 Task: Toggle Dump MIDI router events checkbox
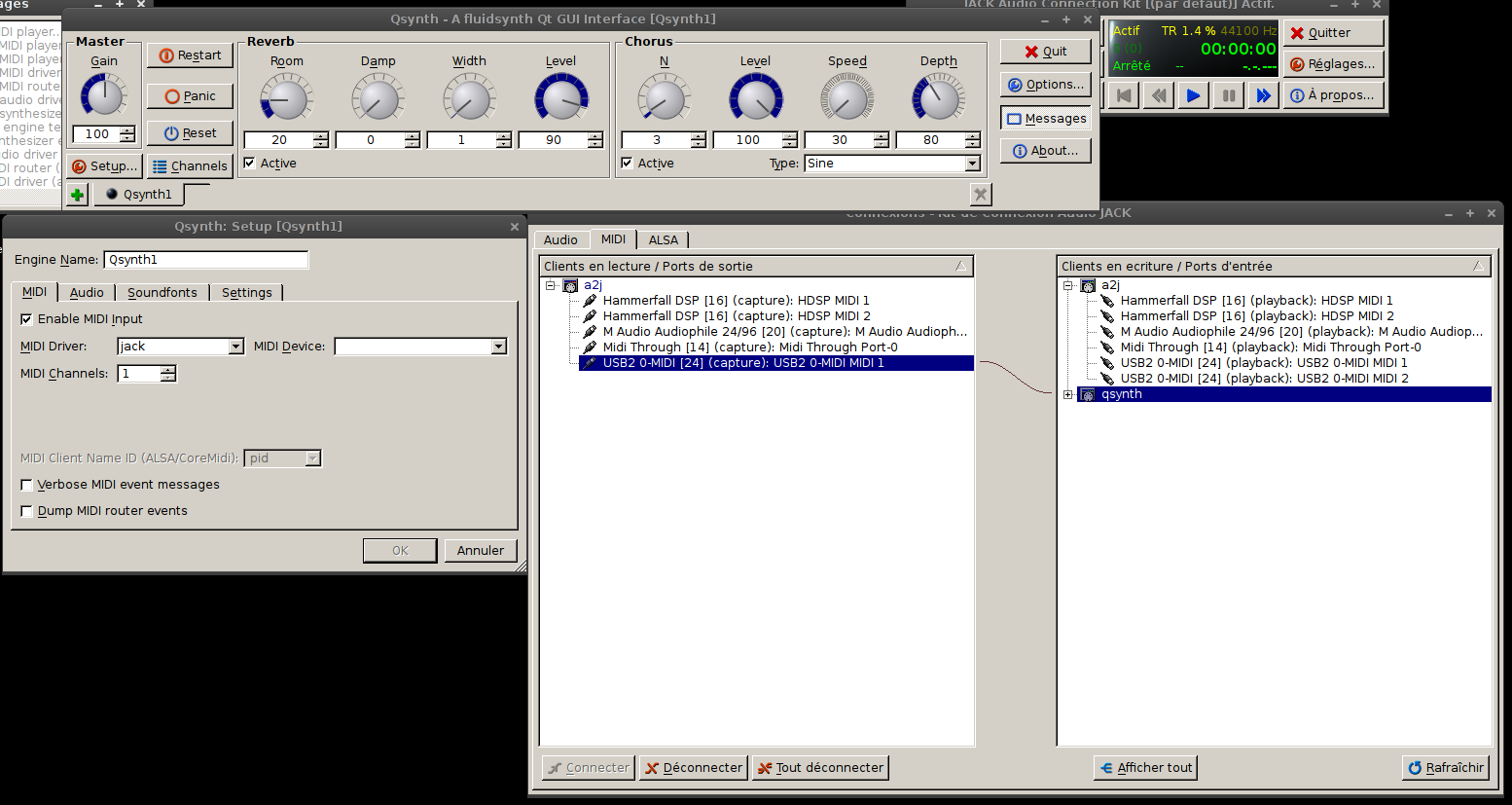27,511
